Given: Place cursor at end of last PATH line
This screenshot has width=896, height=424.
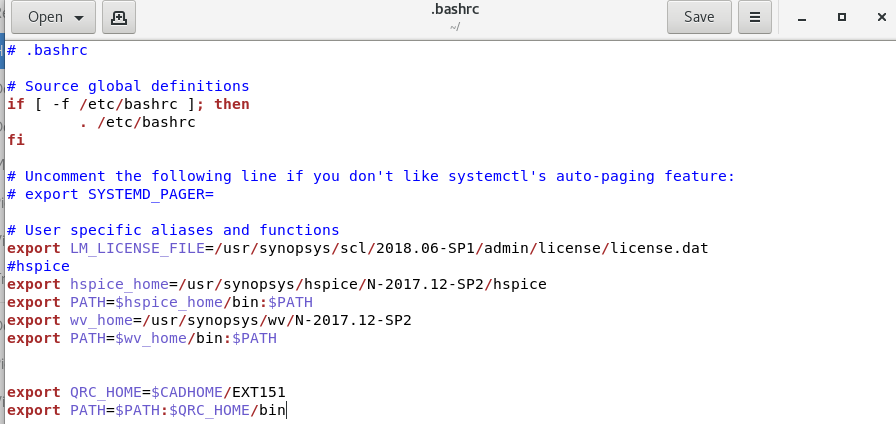Looking at the screenshot, I should click(287, 410).
